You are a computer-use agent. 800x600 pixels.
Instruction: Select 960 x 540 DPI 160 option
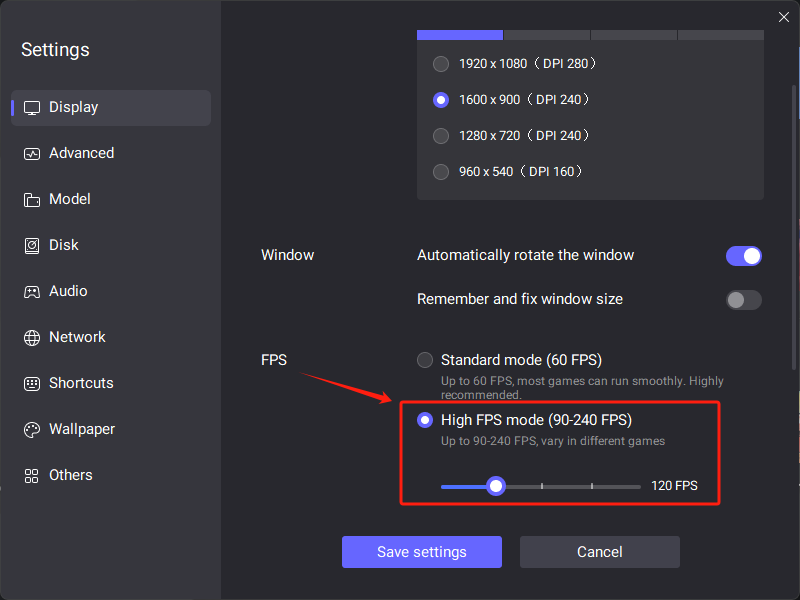tap(441, 172)
